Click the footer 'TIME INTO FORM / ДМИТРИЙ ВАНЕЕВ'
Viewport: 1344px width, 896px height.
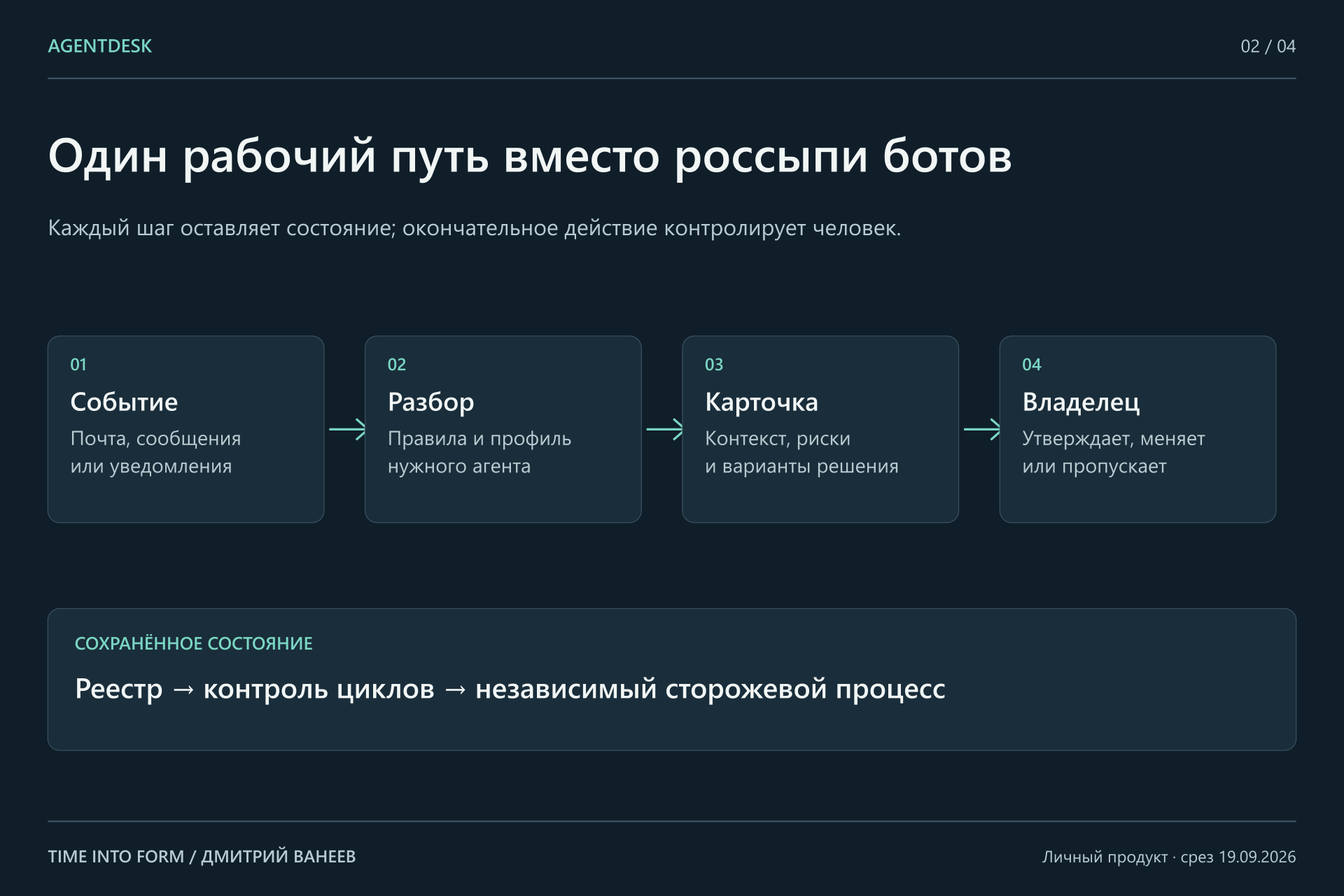202,857
